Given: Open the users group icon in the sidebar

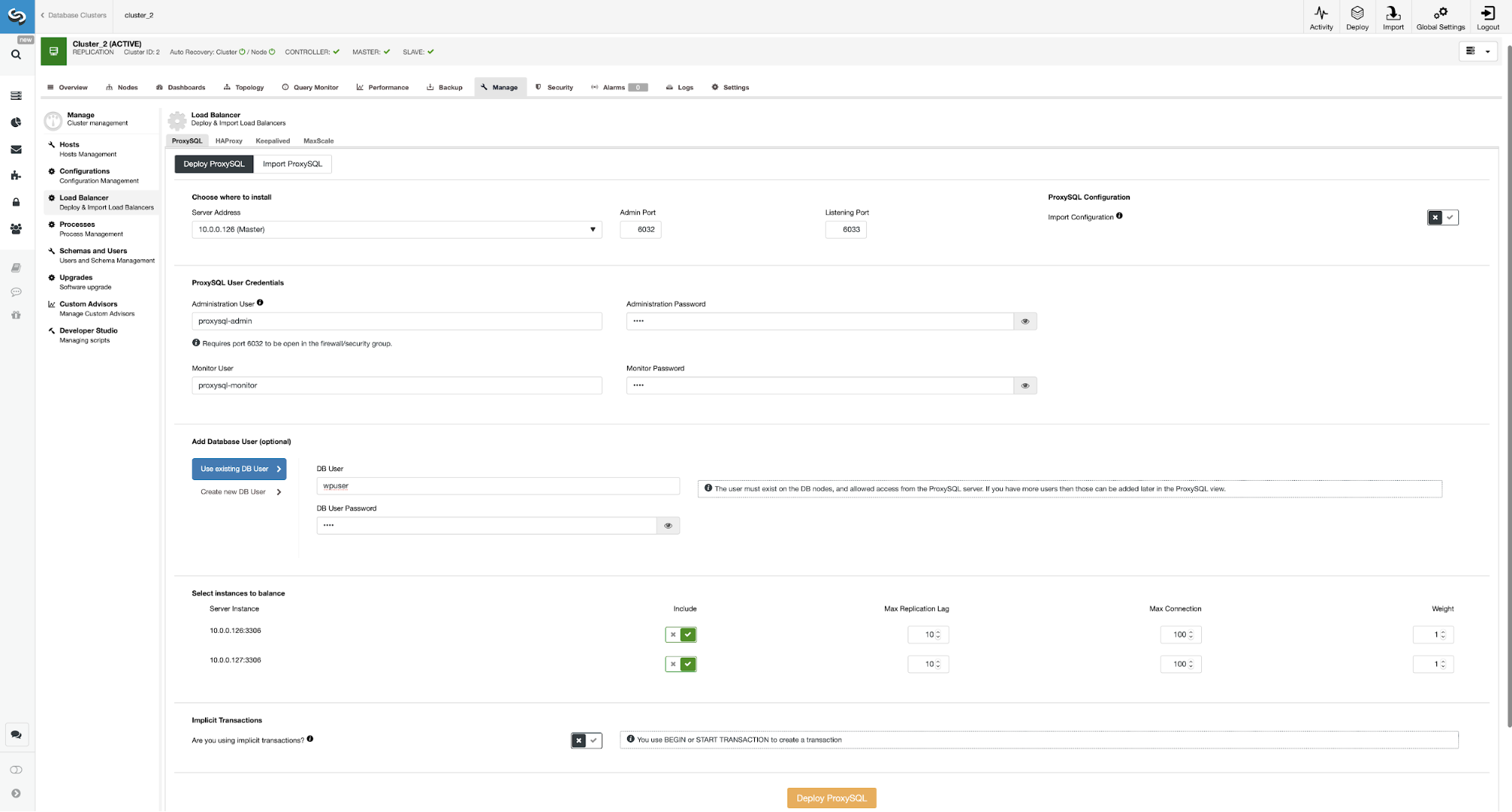Looking at the screenshot, I should [x=16, y=228].
